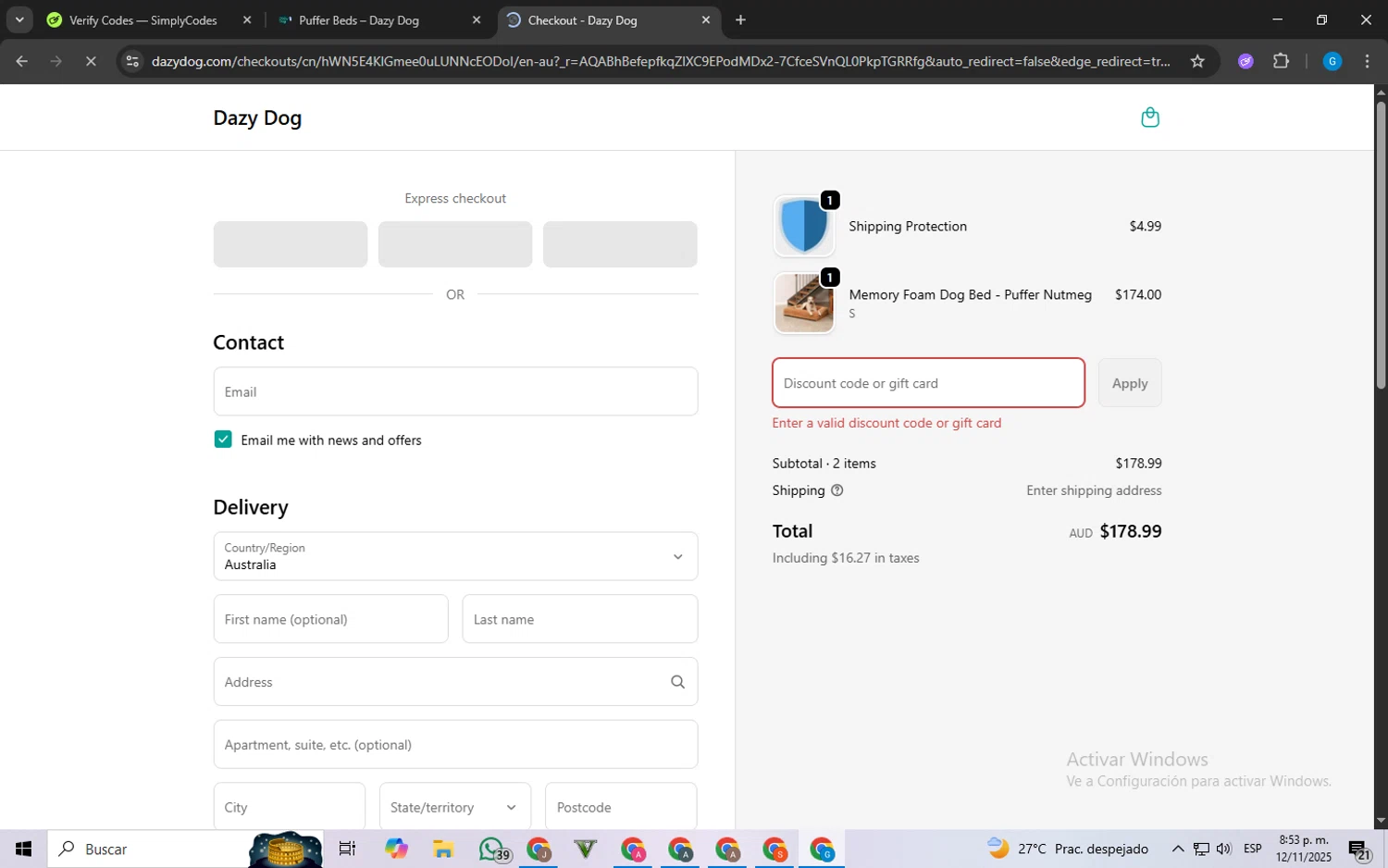Open the Chrome J profile taskbar icon
This screenshot has width=1388, height=868.
tap(539, 849)
